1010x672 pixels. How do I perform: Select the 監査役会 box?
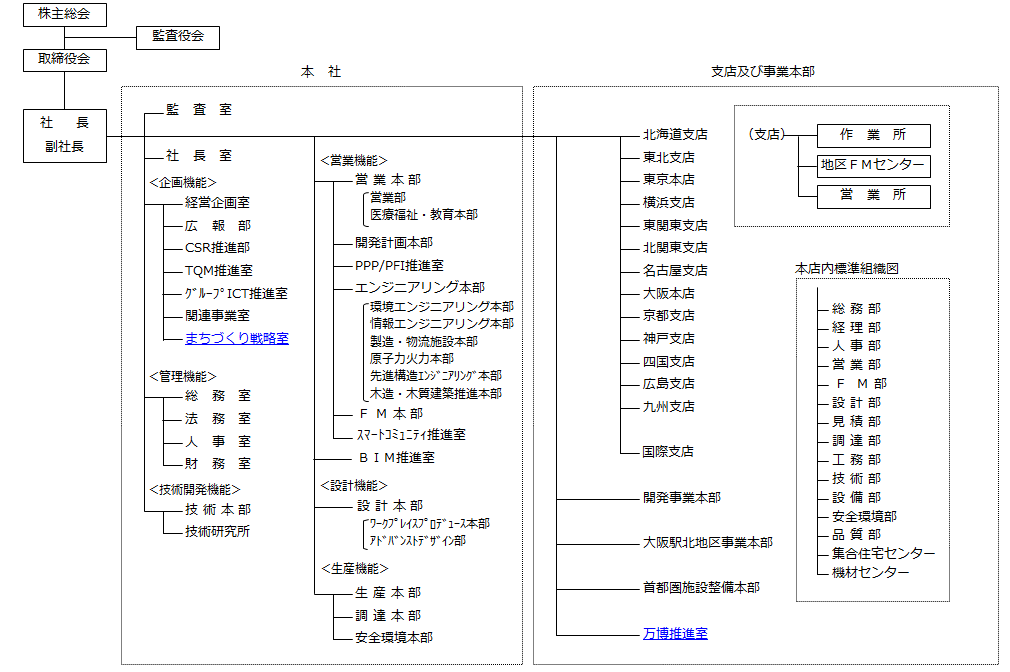click(177, 37)
